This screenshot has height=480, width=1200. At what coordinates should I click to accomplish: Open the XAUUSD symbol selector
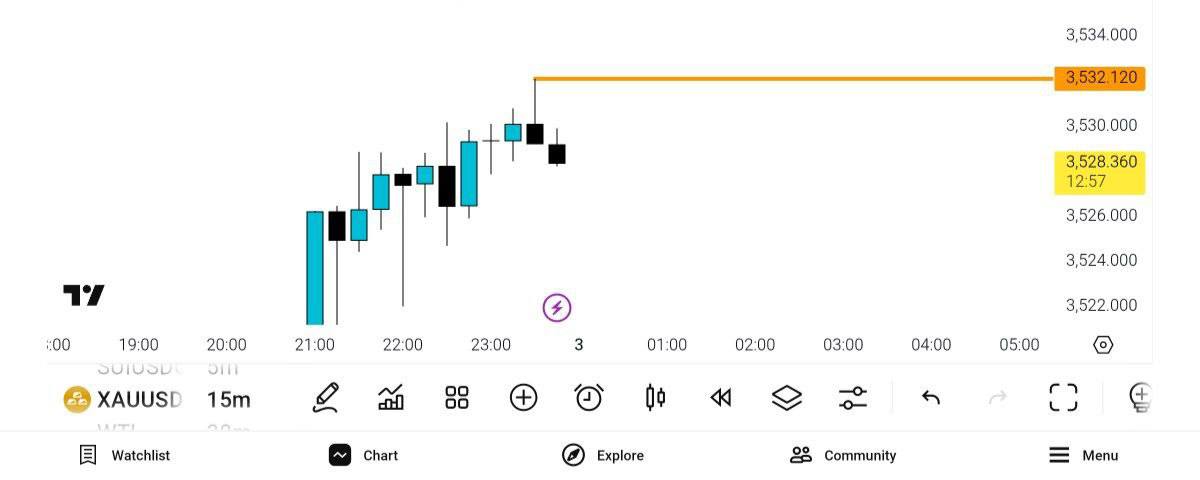click(x=123, y=400)
